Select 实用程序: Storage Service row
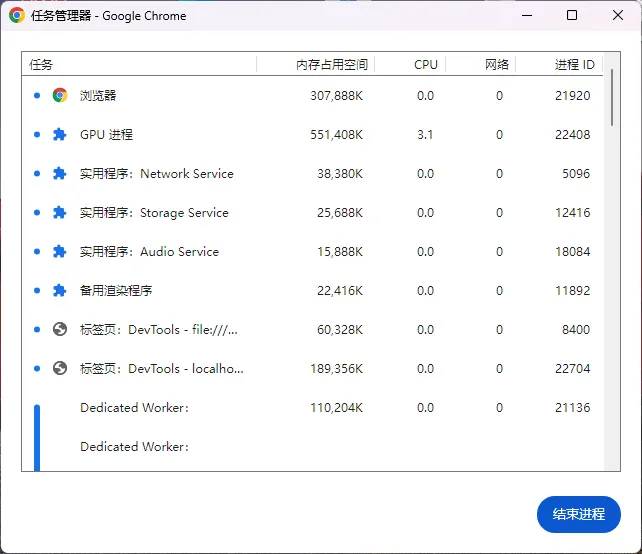The width and height of the screenshot is (642, 554). [x=312, y=213]
